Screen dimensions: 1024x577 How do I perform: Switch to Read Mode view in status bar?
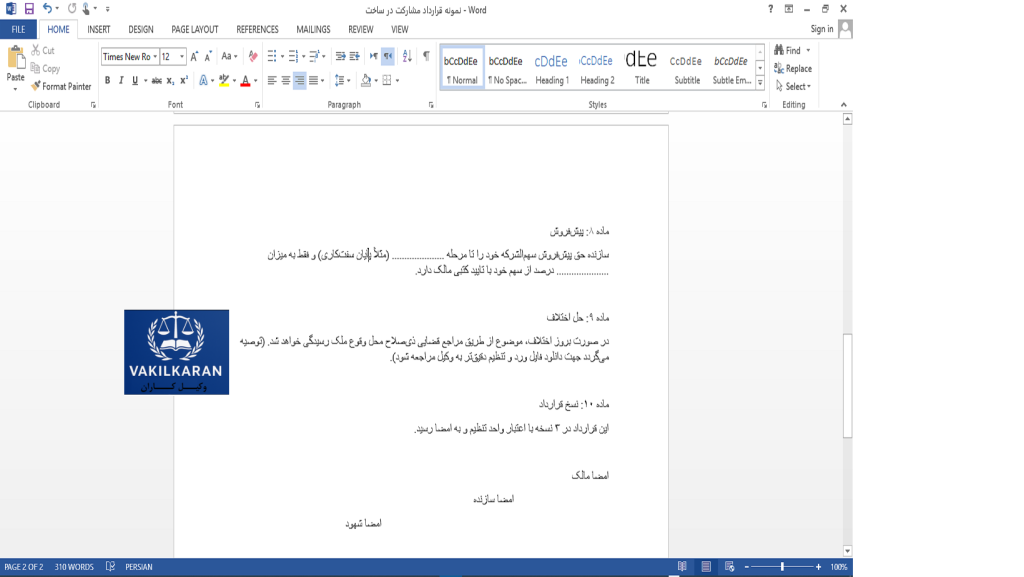(684, 565)
